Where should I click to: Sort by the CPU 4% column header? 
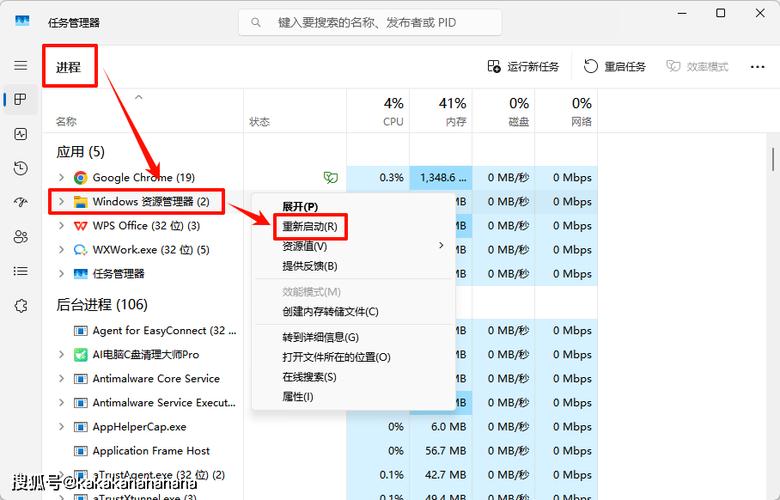click(x=378, y=111)
